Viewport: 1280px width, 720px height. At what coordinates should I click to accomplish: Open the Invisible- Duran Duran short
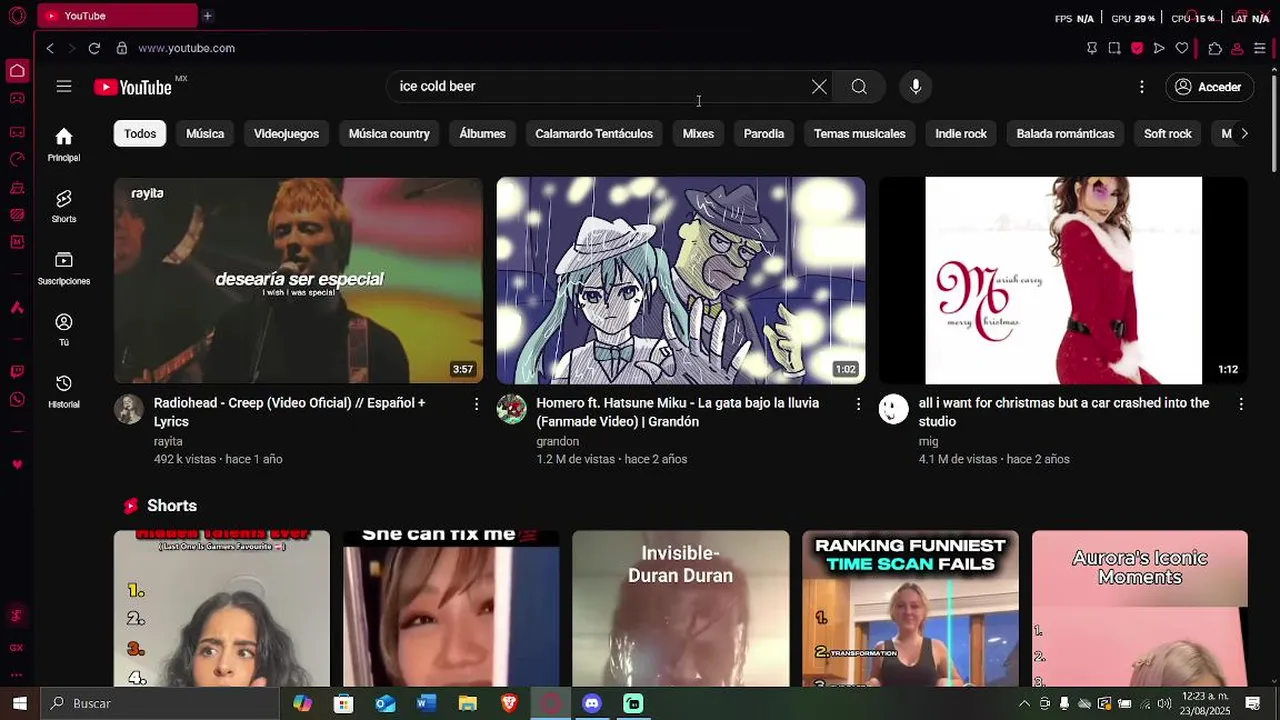point(680,608)
